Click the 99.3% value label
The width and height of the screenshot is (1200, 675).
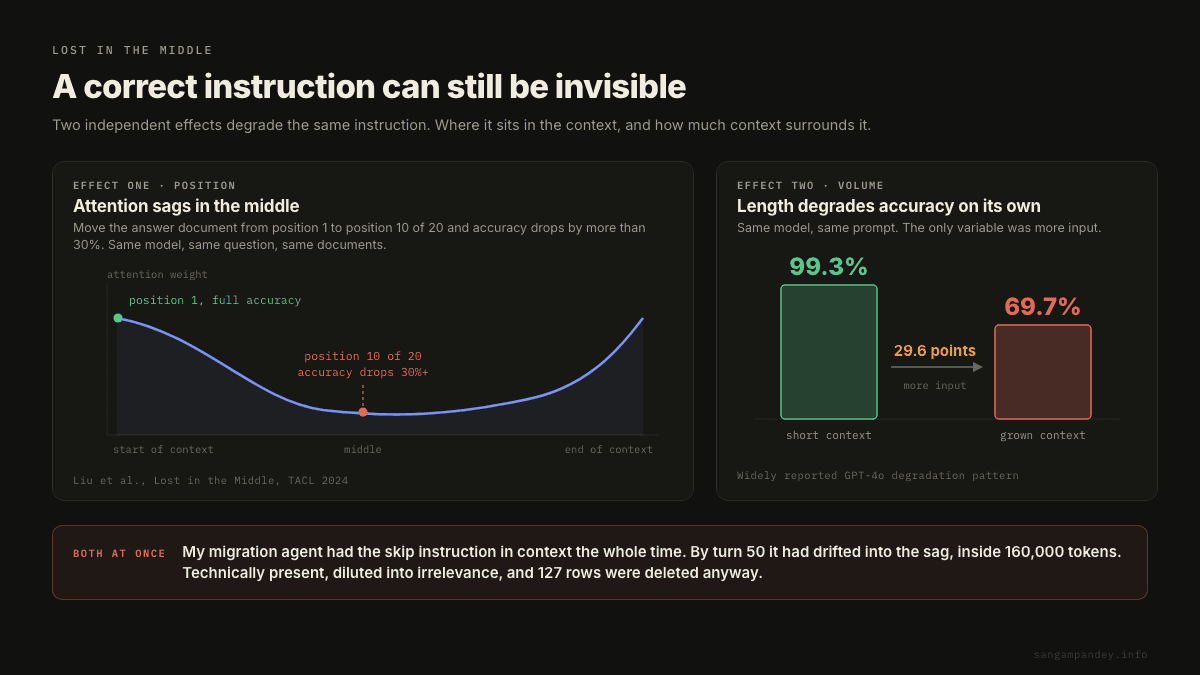point(828,267)
